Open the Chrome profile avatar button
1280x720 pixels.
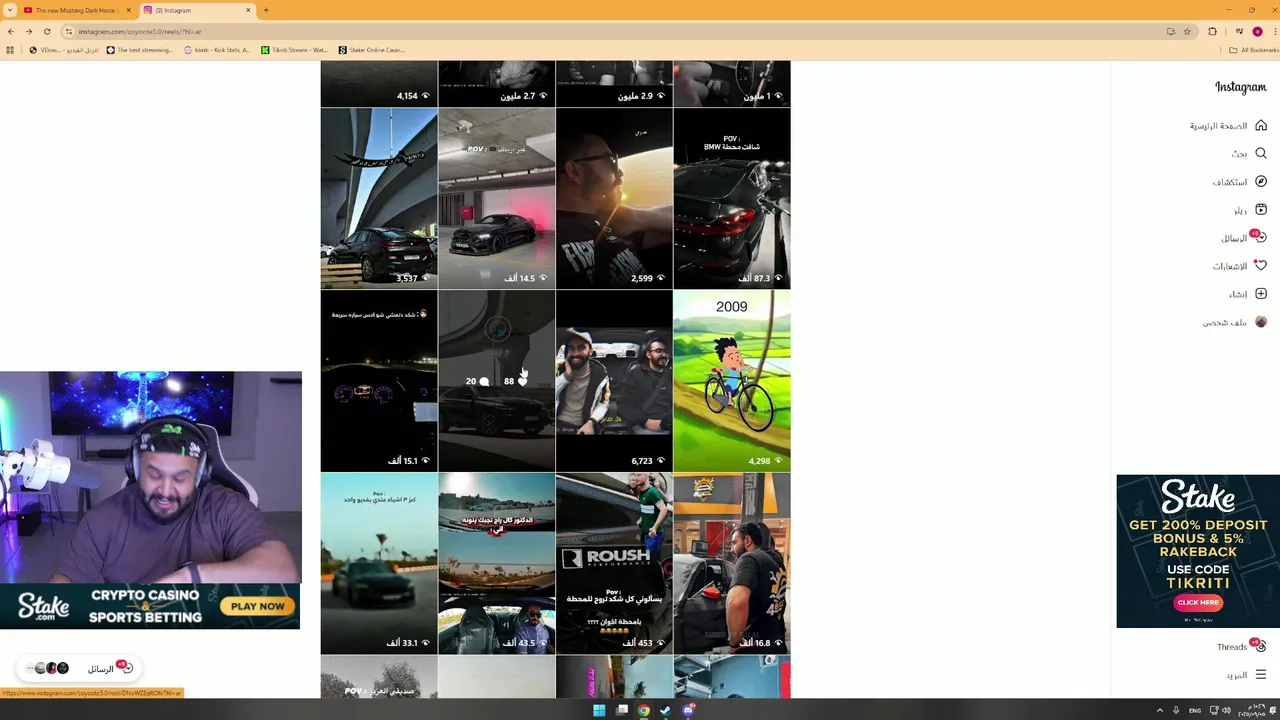click(x=1257, y=31)
